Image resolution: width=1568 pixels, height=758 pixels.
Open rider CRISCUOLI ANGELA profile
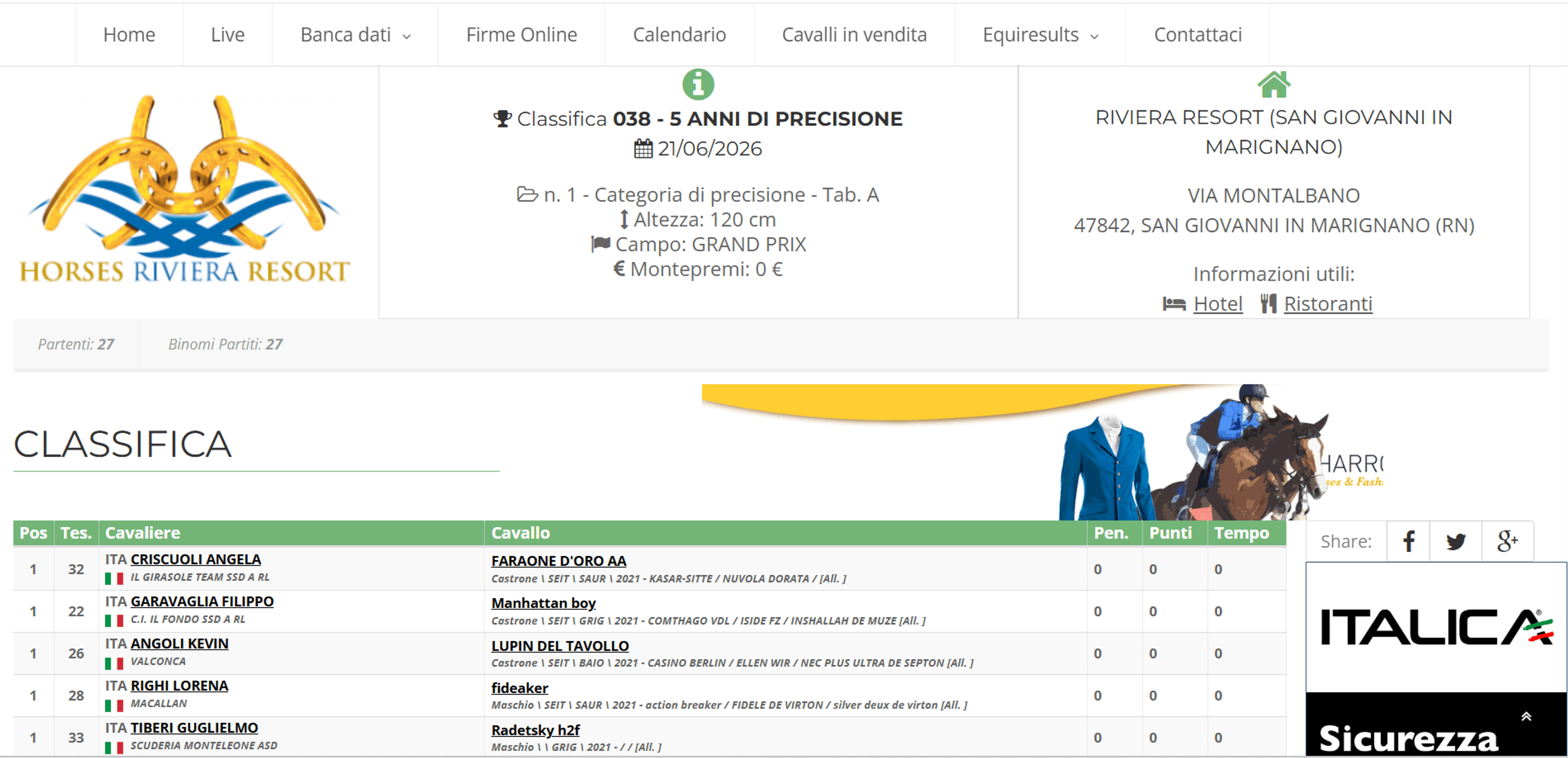click(x=196, y=559)
